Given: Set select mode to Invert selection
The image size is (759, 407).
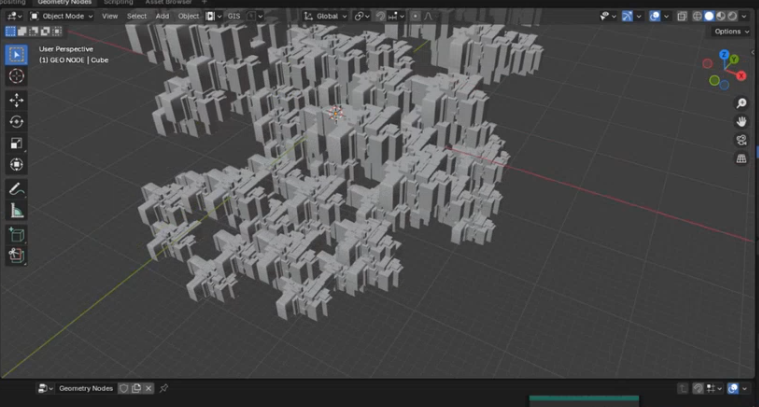Looking at the screenshot, I should [45, 31].
